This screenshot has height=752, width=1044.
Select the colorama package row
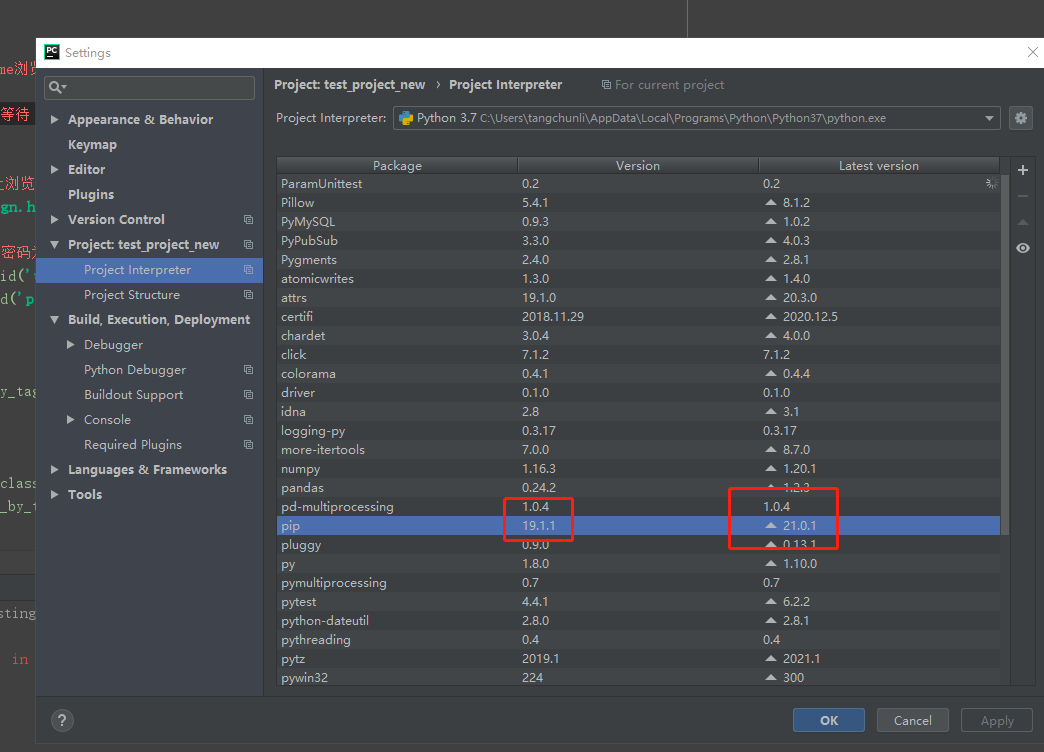[638, 374]
